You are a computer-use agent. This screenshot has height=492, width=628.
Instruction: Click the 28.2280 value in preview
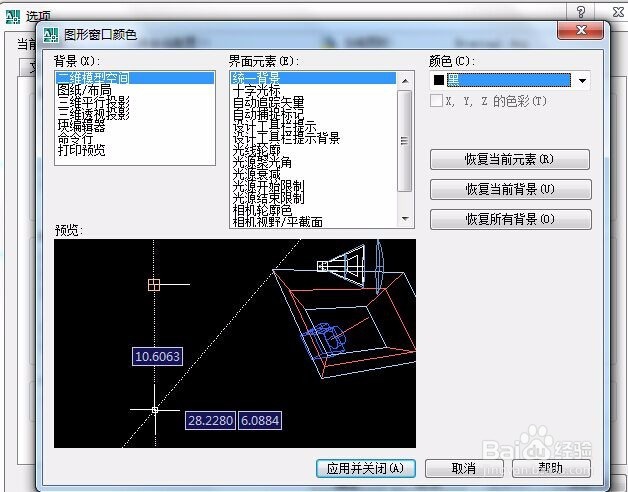click(210, 420)
